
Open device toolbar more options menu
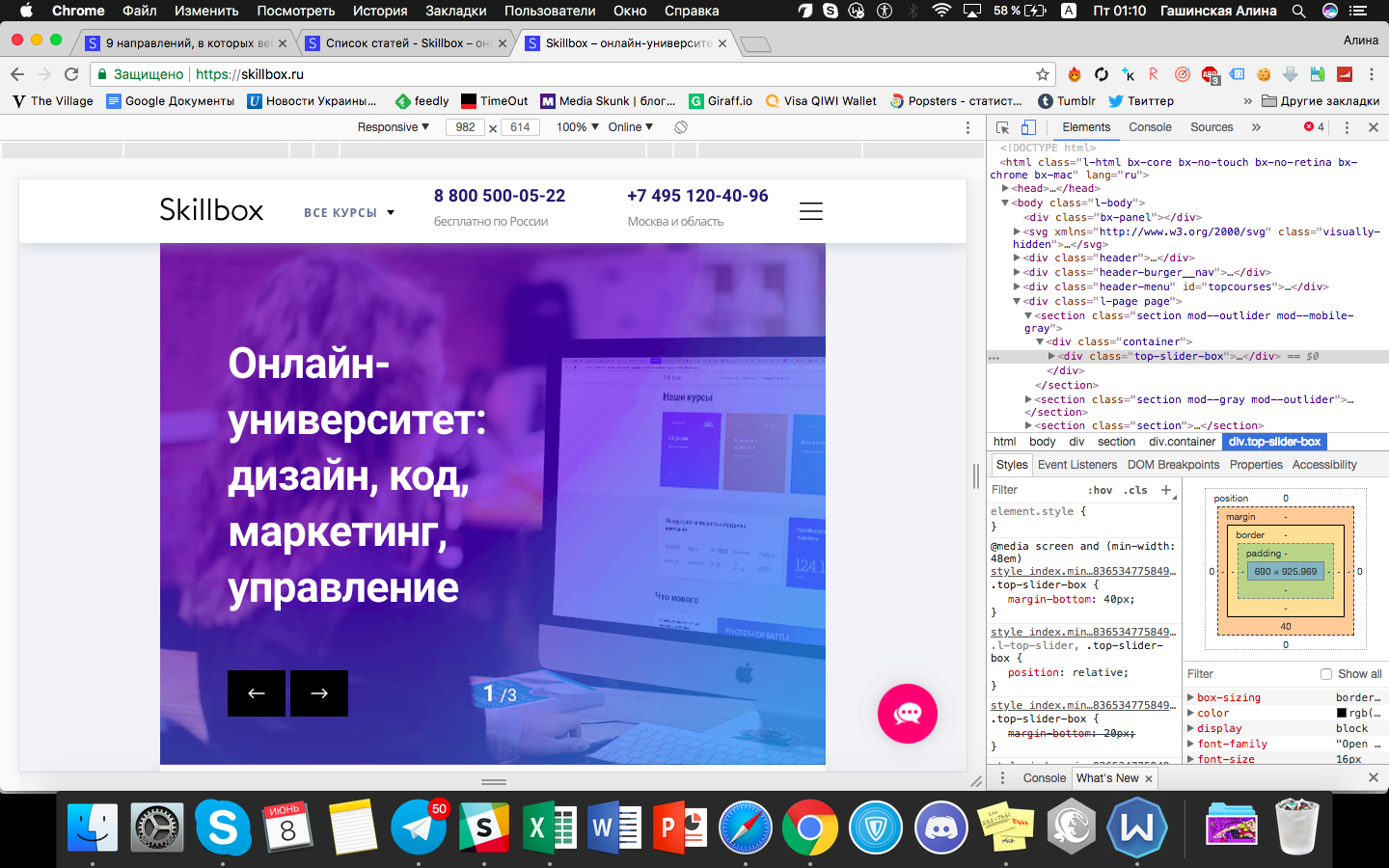(968, 127)
